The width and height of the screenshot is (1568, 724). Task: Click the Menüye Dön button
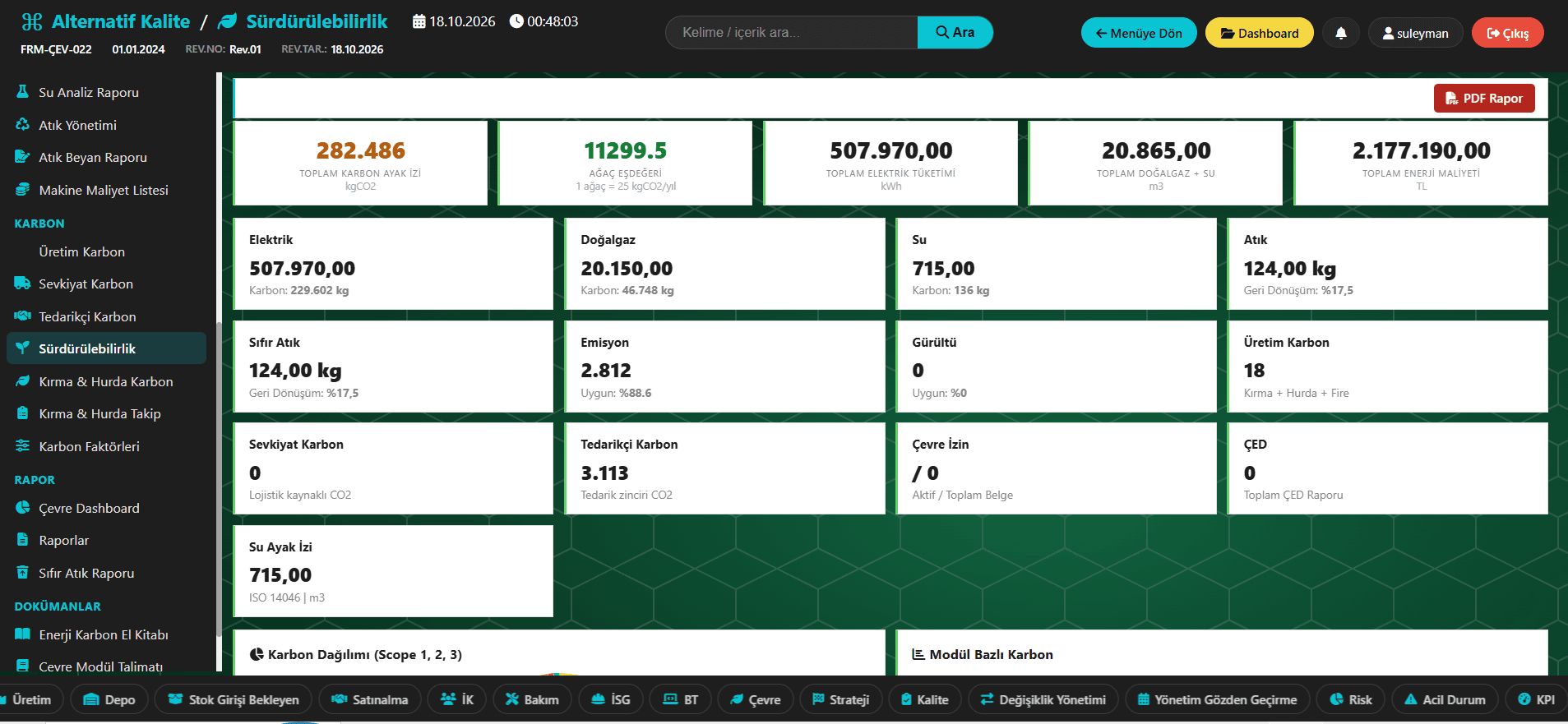point(1139,33)
